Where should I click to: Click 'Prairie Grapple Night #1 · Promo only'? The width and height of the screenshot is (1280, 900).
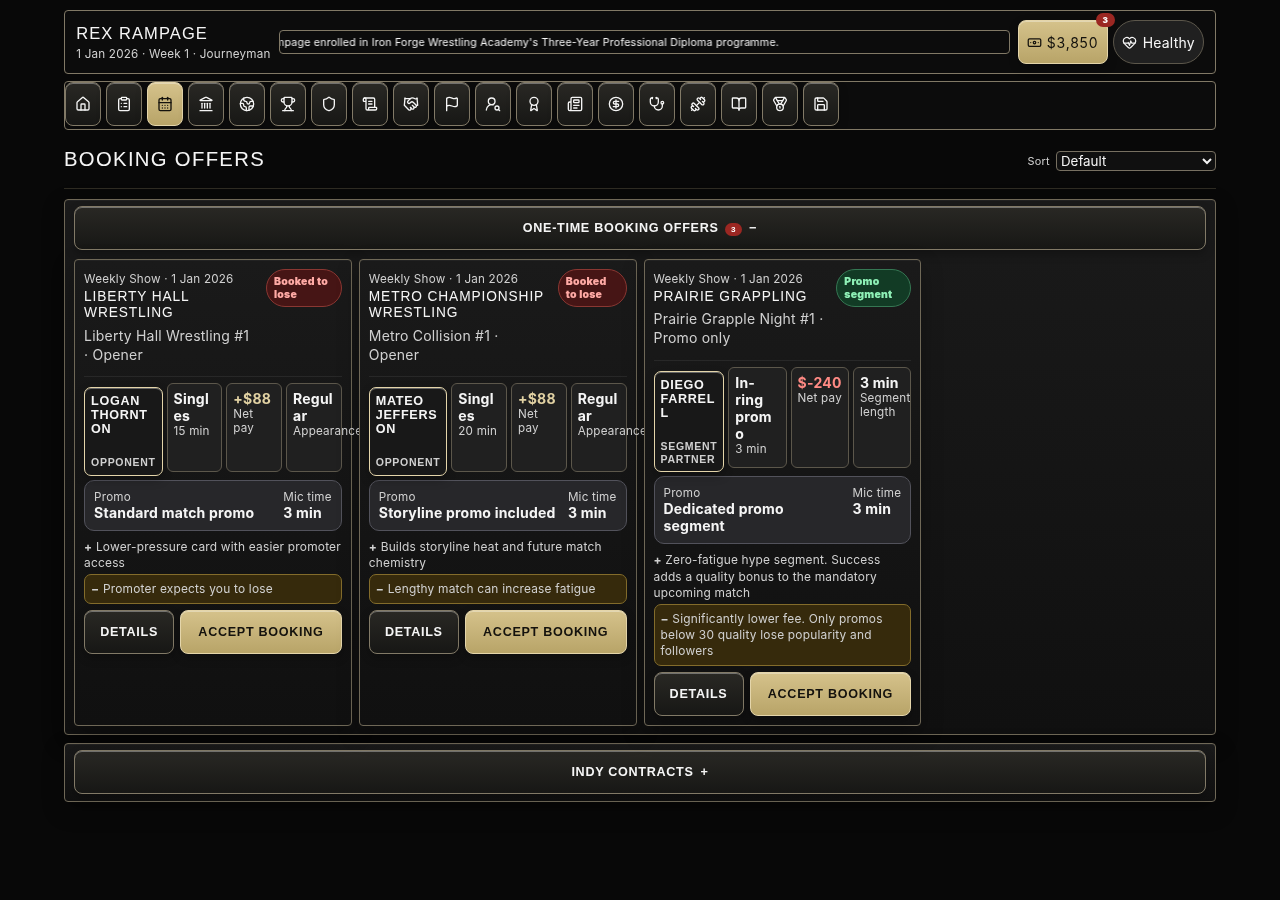click(738, 328)
